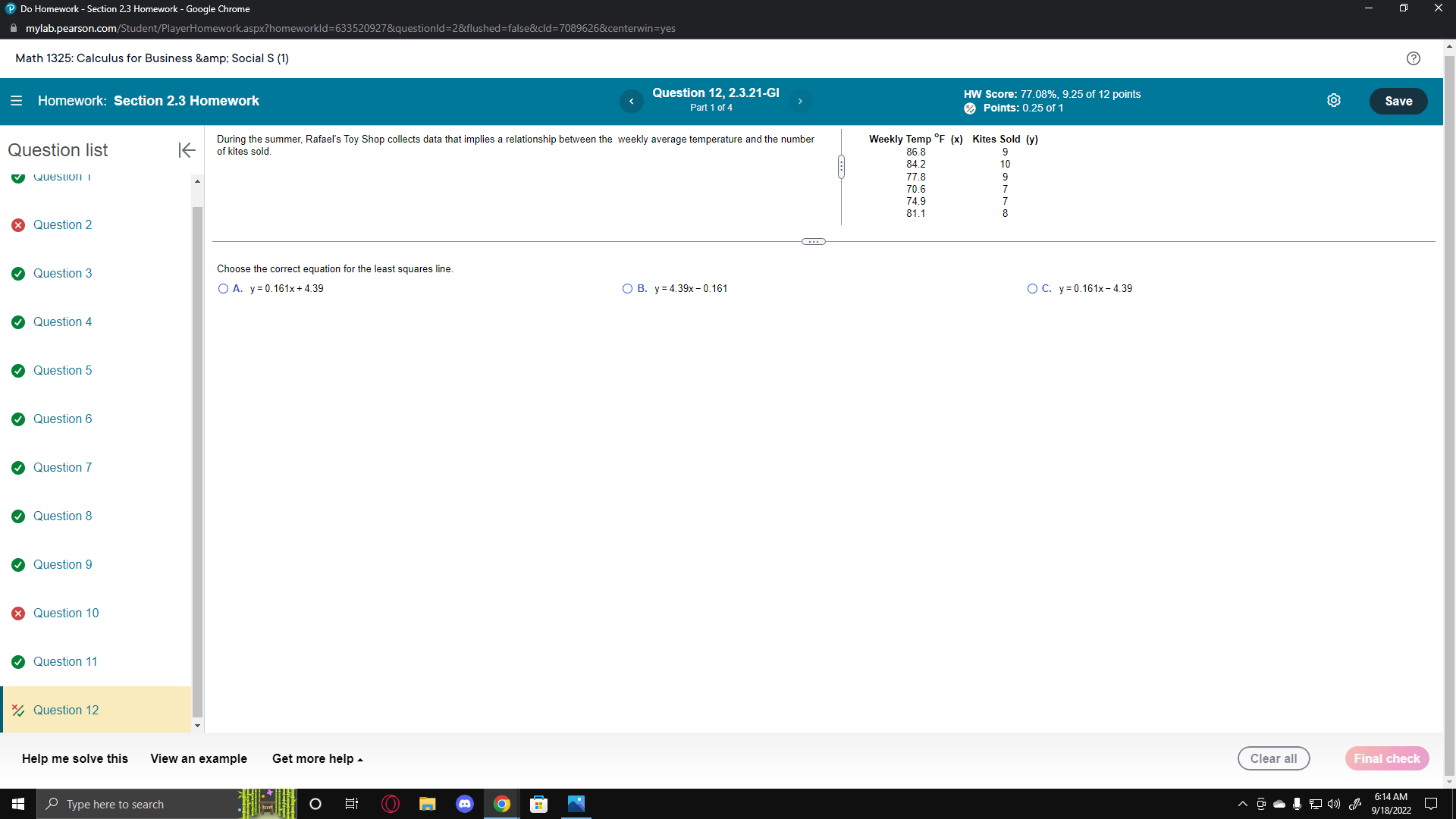Select answer B: y=4.39x−0.161
This screenshot has height=819, width=1456.
[627, 289]
